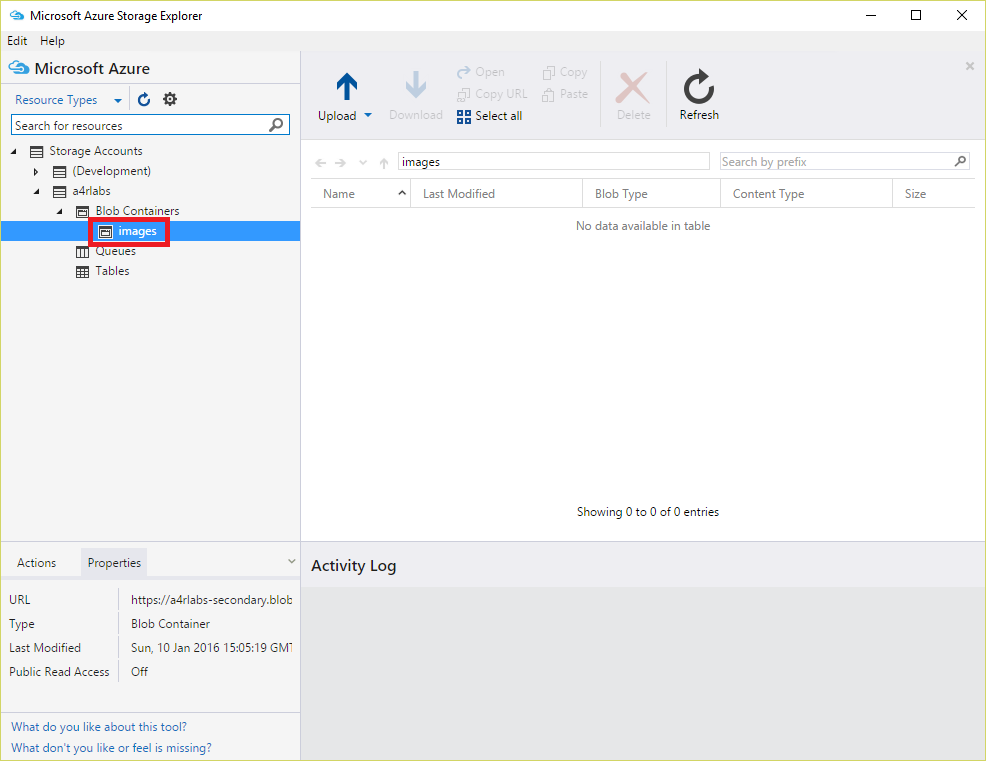Click the search magnifier in resource search
Screen dimensions: 986x761
point(277,125)
